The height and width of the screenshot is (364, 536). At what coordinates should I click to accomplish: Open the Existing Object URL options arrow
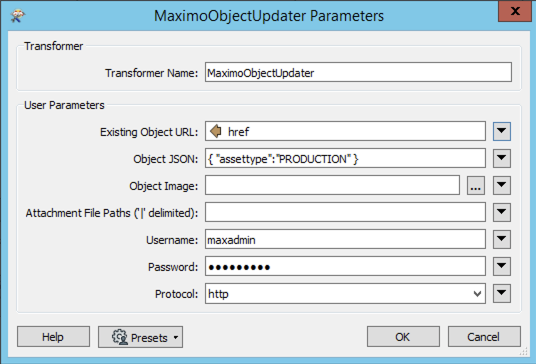[501, 131]
